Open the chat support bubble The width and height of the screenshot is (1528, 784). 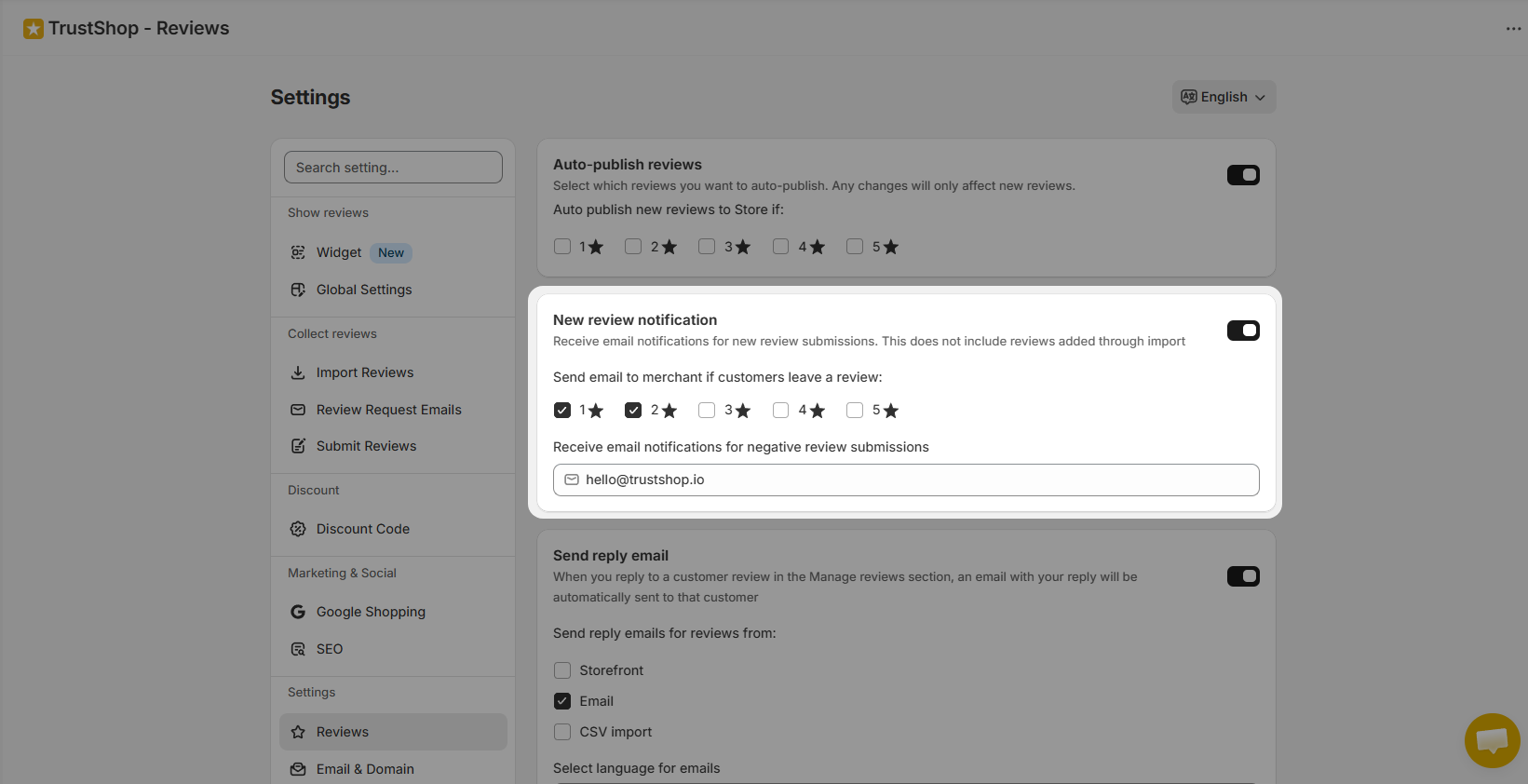1492,740
